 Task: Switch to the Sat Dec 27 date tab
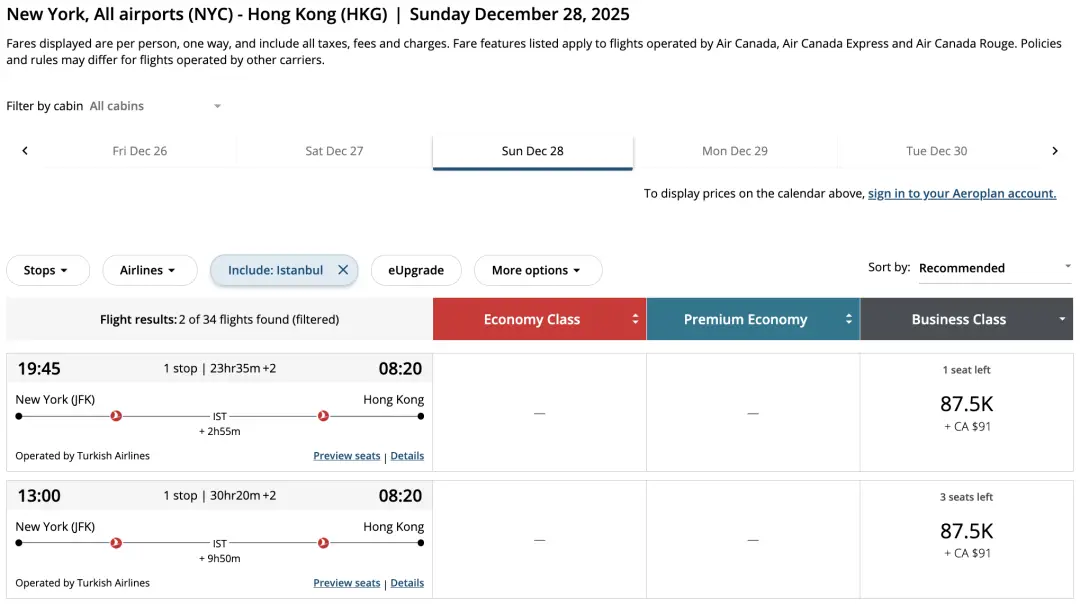[x=333, y=150]
